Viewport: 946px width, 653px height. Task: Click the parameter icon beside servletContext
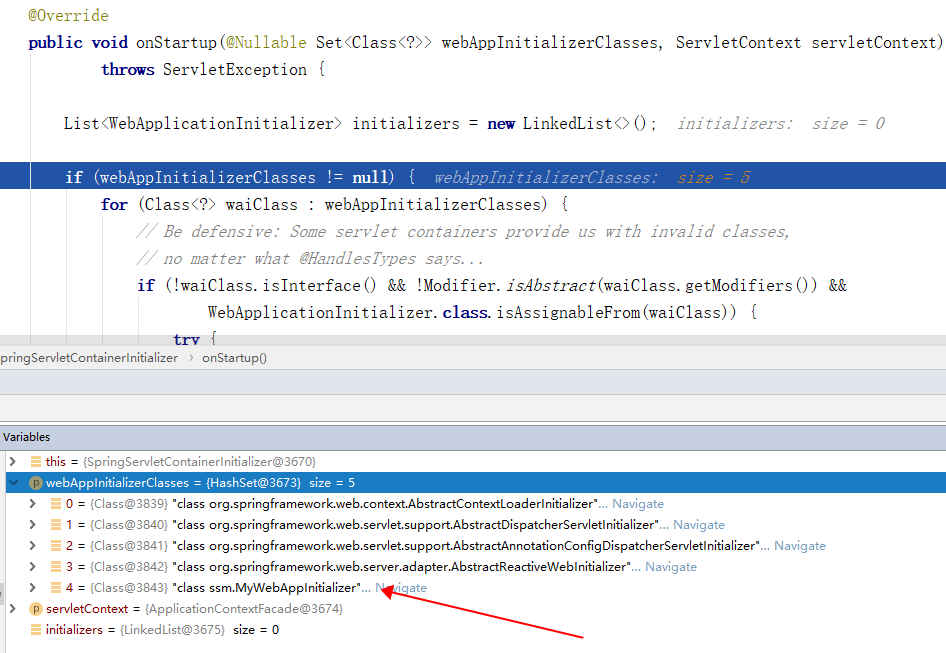pyautogui.click(x=36, y=609)
